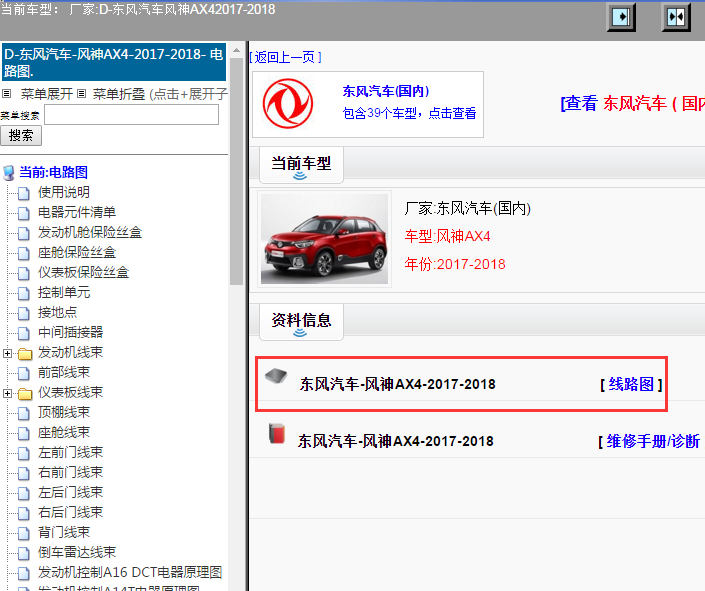This screenshot has height=591, width=705.
Task: Click the red 风神AX4 car thumbnail
Action: point(325,239)
